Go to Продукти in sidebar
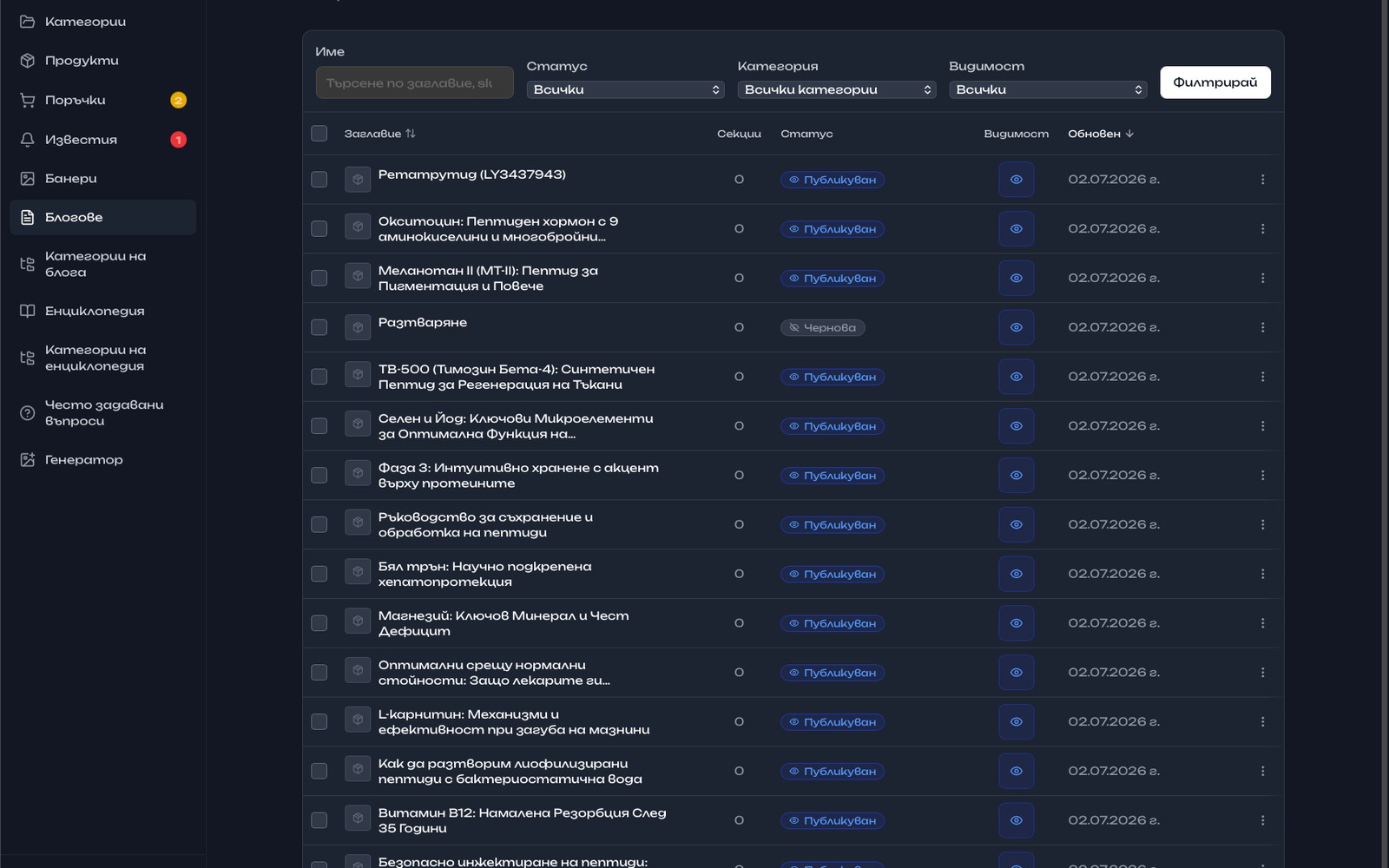The width and height of the screenshot is (1389, 868). click(102, 61)
